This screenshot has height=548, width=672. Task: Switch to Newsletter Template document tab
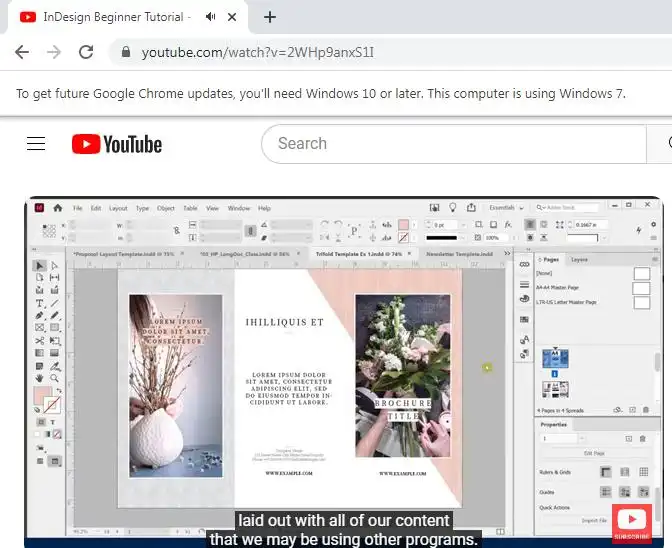[x=459, y=254]
